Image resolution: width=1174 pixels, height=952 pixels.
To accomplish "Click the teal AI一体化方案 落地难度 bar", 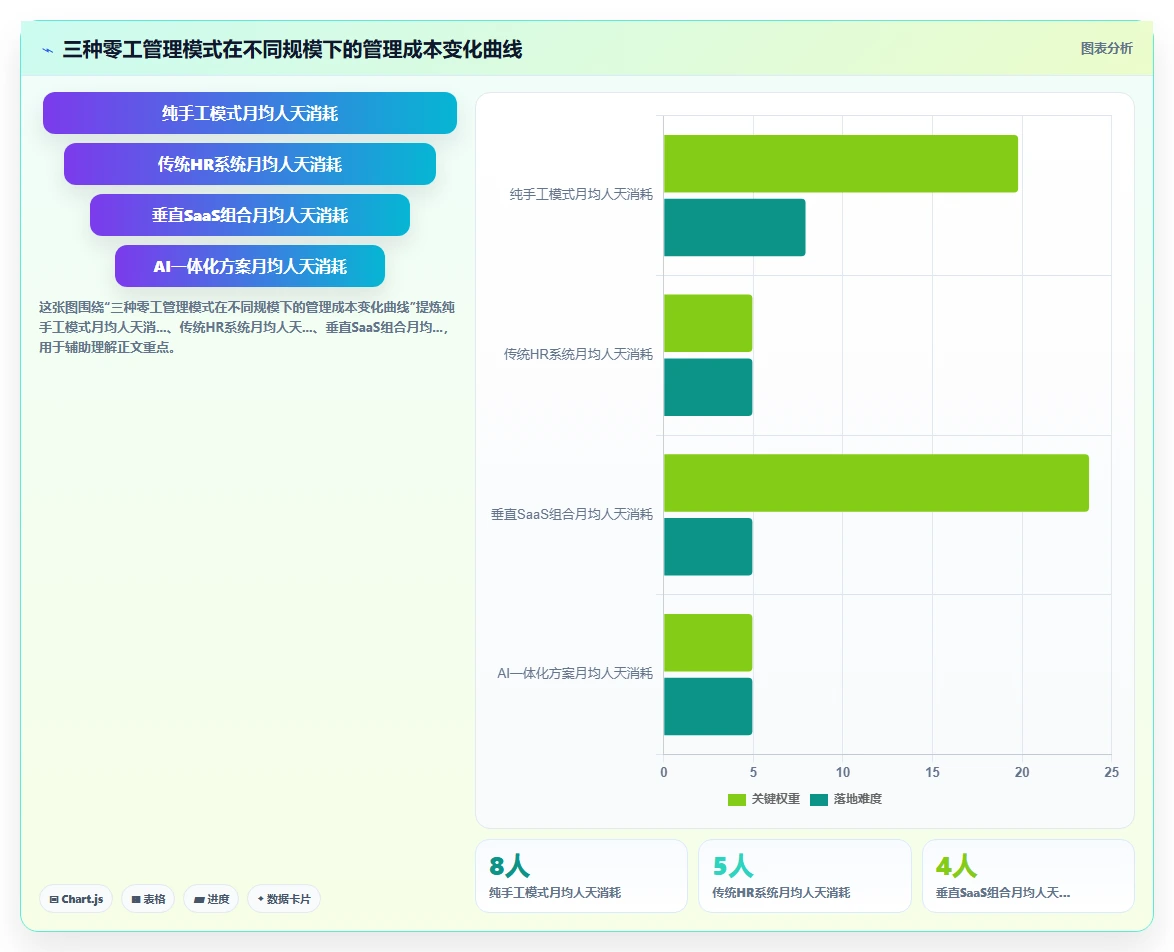I will click(708, 706).
